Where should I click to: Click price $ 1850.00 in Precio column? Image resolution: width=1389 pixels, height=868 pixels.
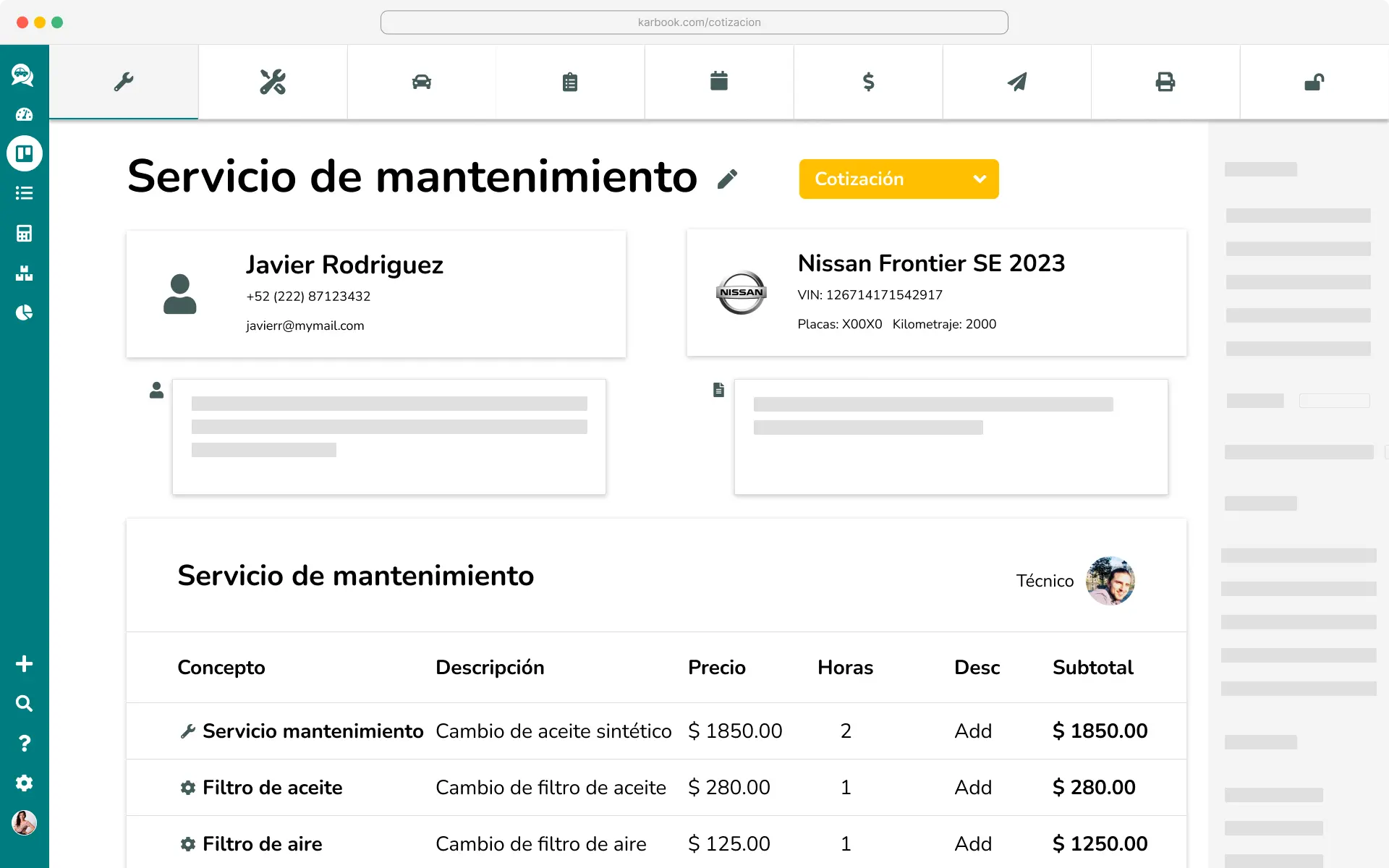point(735,731)
